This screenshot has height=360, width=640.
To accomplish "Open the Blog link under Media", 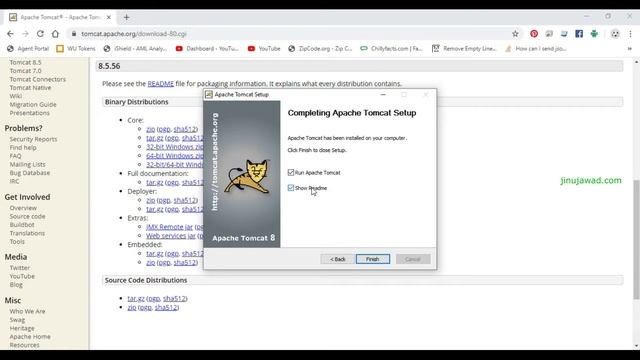I will 16,284.
